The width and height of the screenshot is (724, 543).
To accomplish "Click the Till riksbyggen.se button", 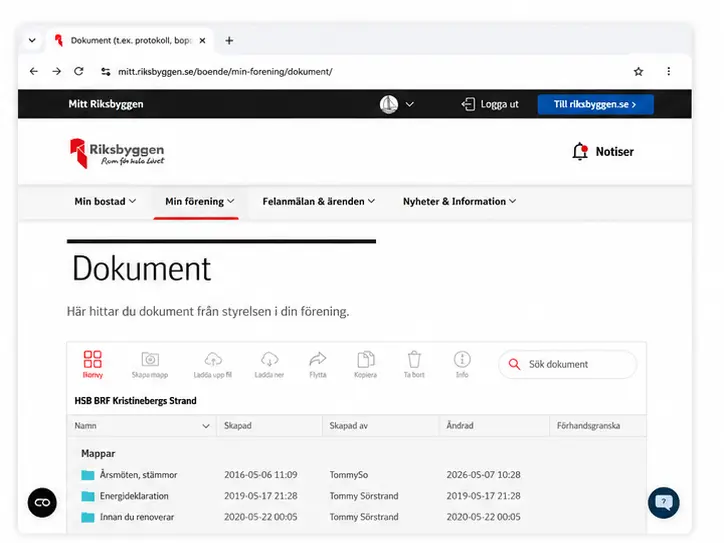I will tap(595, 104).
